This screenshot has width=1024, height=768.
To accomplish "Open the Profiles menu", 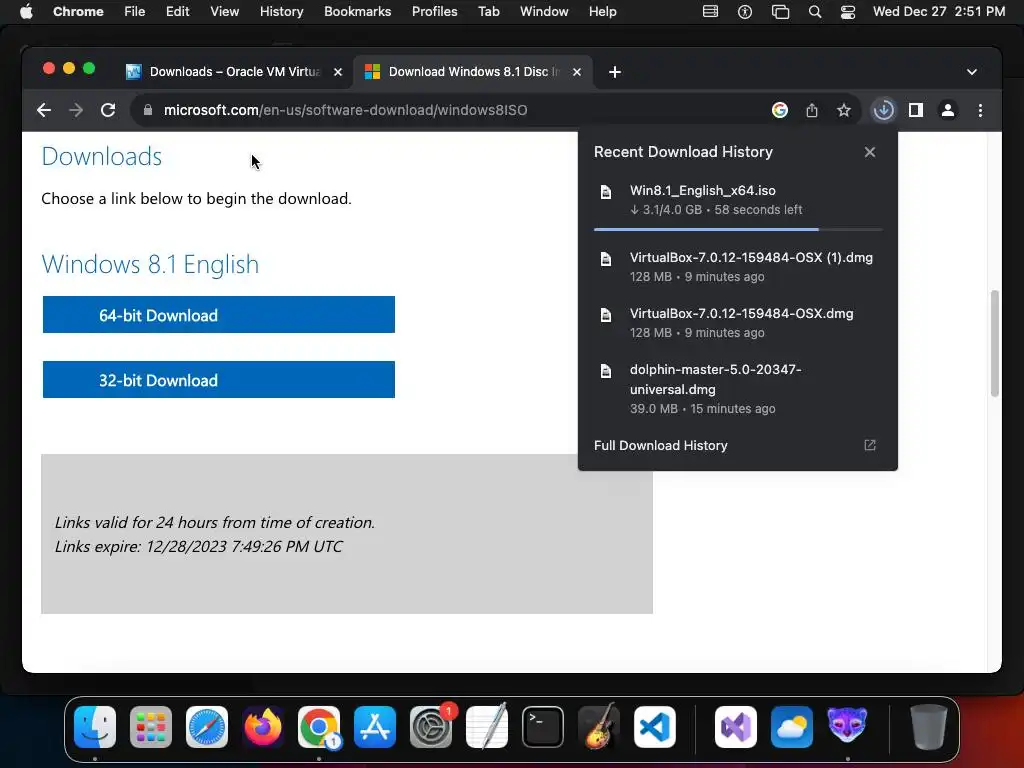I will tap(434, 12).
